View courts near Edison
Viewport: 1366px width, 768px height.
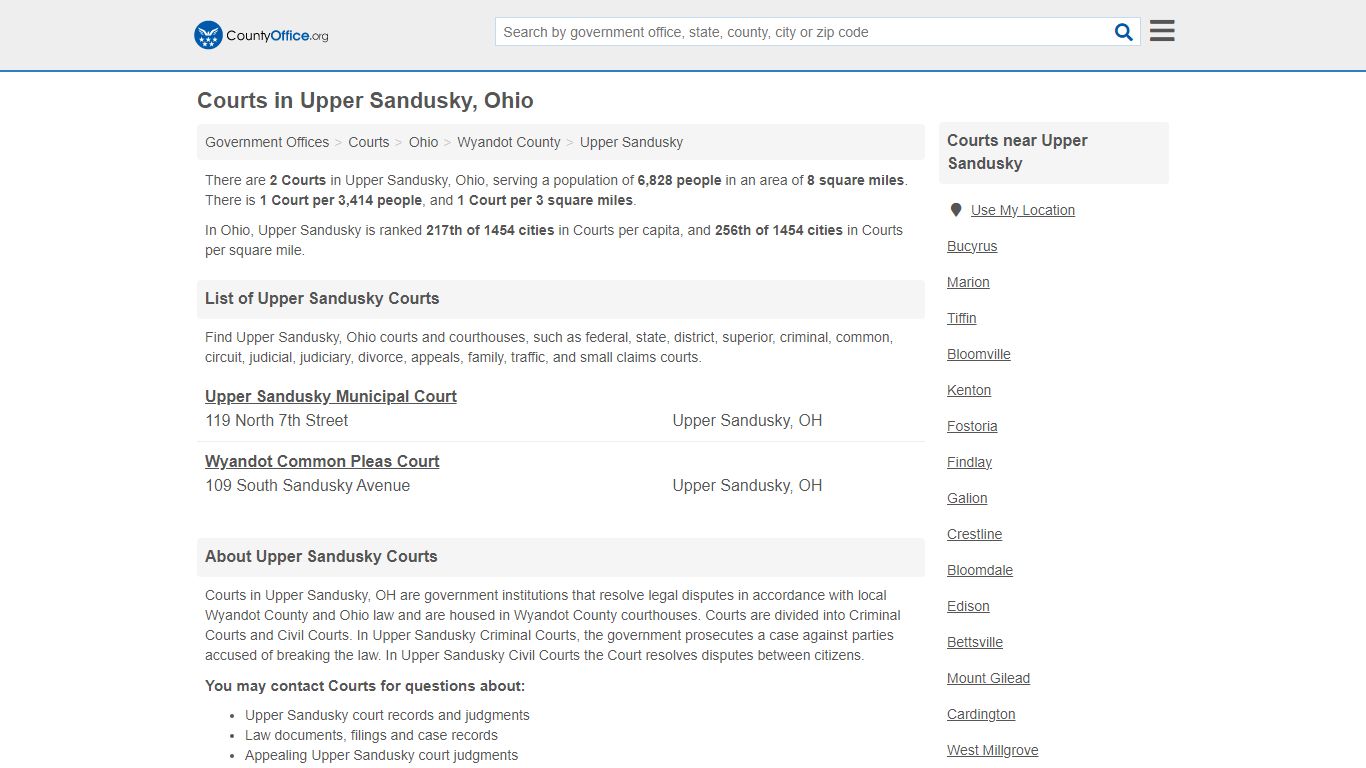point(968,606)
